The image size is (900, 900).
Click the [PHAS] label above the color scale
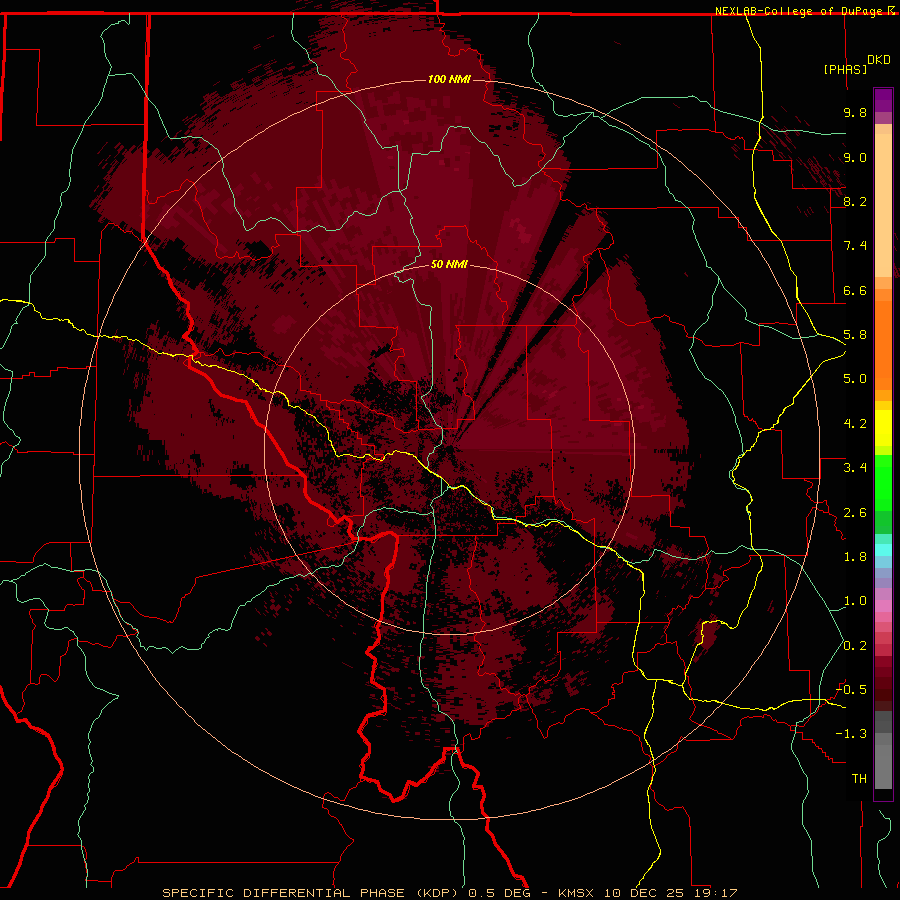845,69
